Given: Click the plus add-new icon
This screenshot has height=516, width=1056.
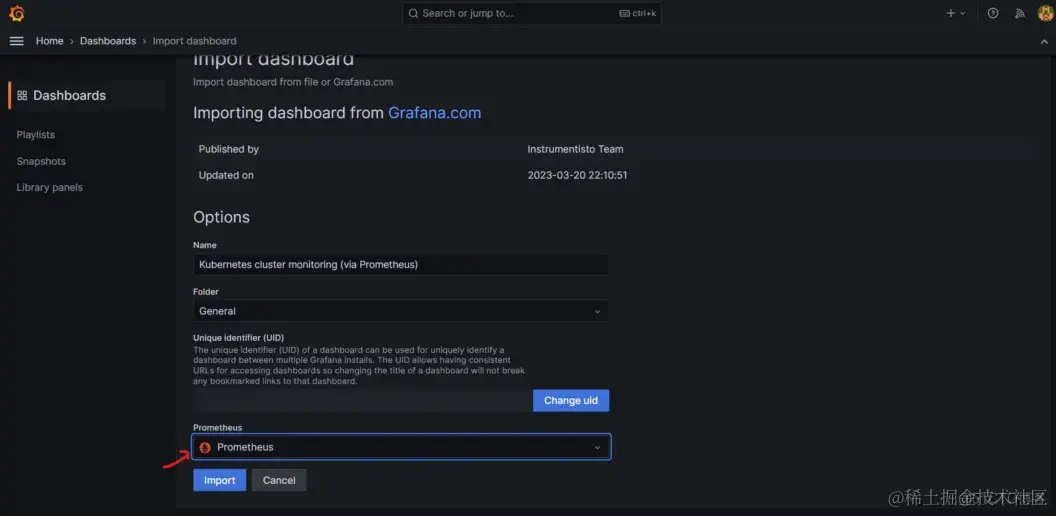Looking at the screenshot, I should pyautogui.click(x=950, y=13).
